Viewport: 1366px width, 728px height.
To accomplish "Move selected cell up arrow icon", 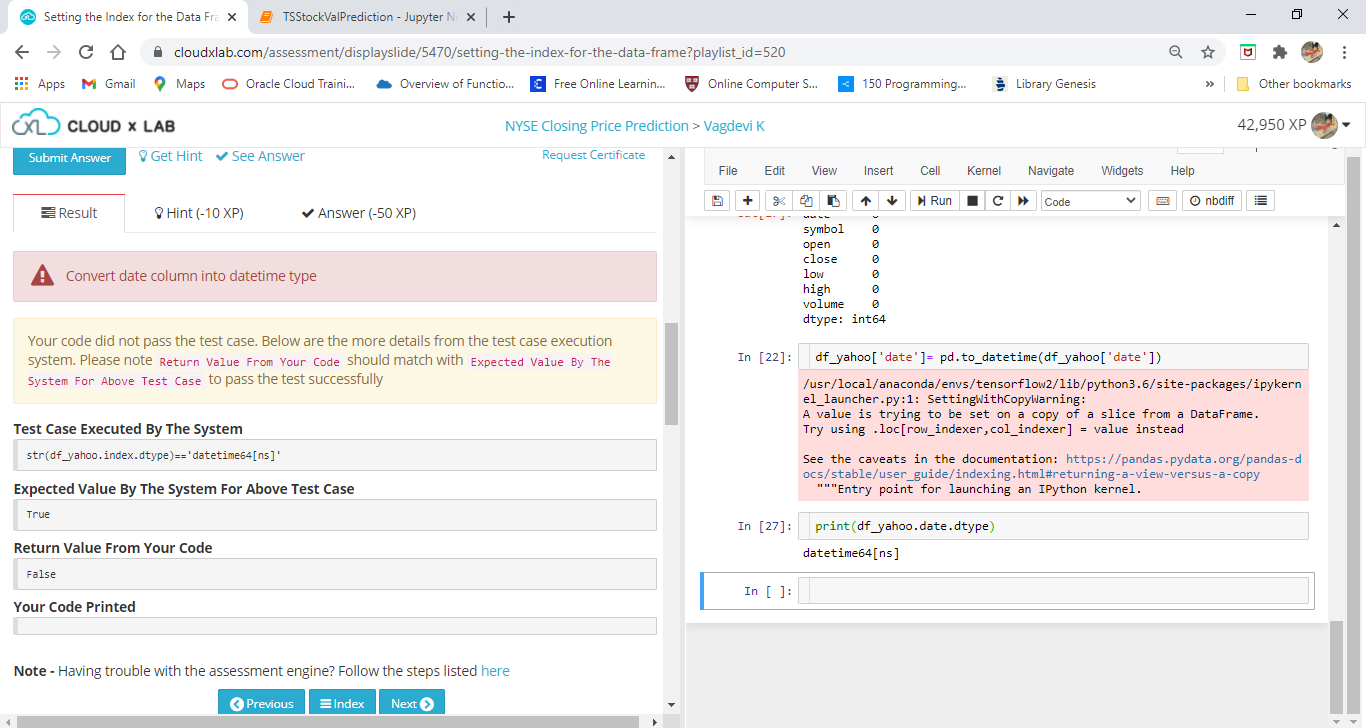I will [866, 201].
